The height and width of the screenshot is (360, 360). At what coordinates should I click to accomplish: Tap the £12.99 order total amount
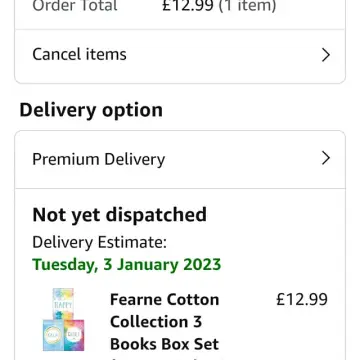188,6
